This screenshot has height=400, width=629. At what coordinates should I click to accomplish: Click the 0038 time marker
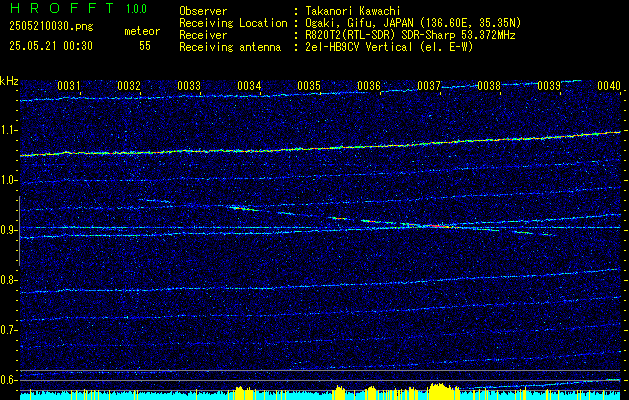(489, 85)
